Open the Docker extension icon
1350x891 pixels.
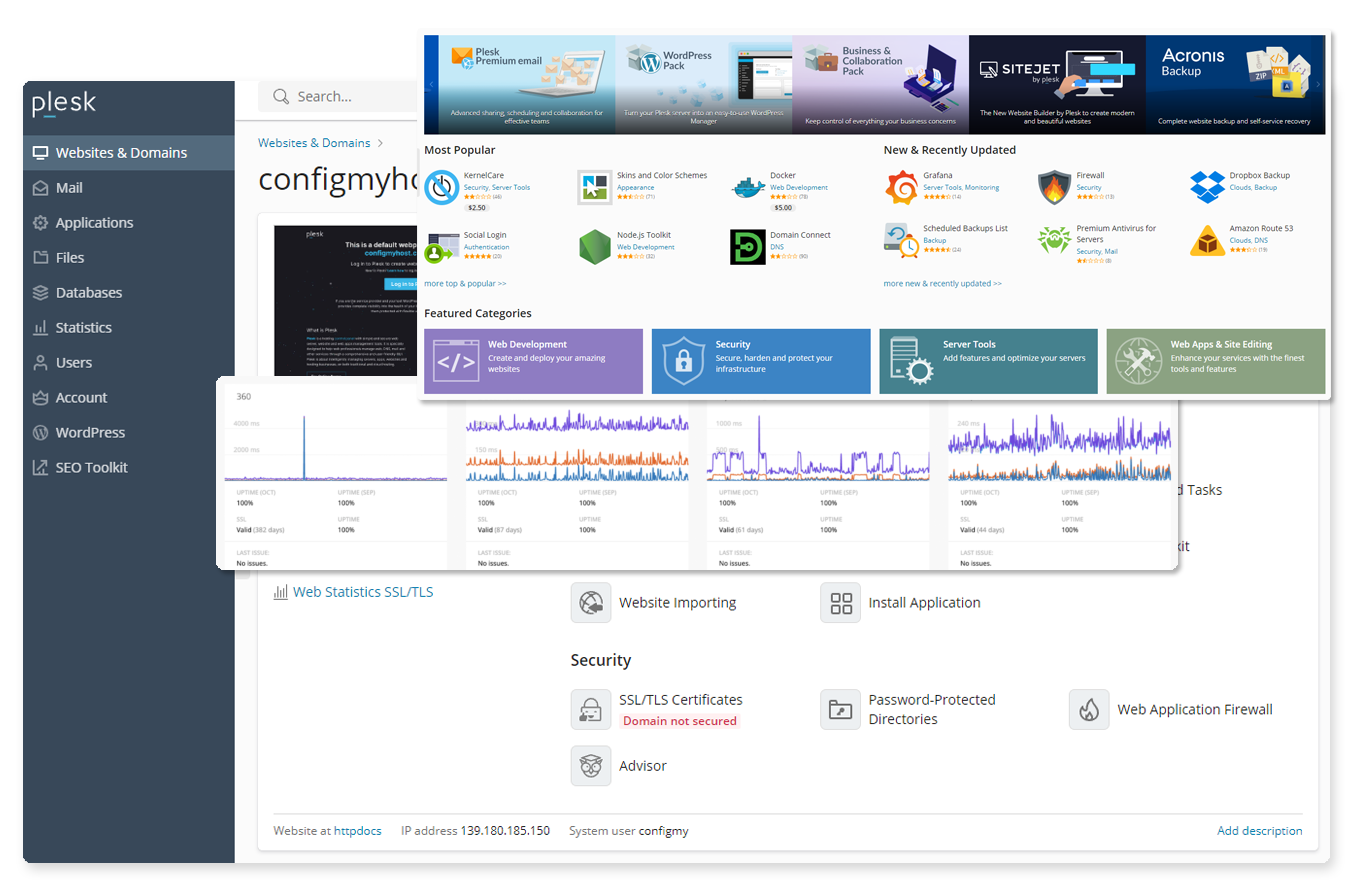(x=748, y=187)
